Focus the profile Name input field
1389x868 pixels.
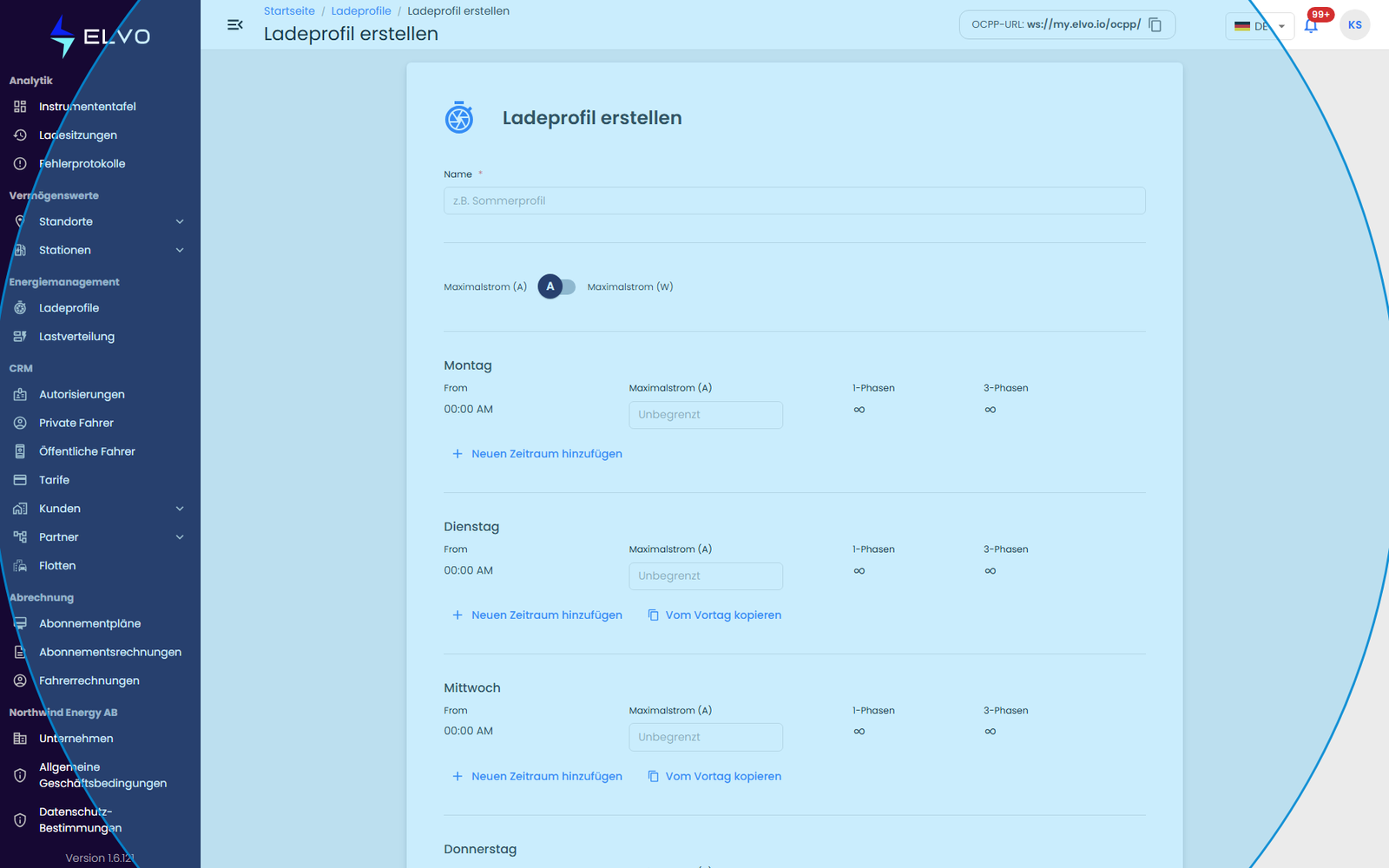794,201
